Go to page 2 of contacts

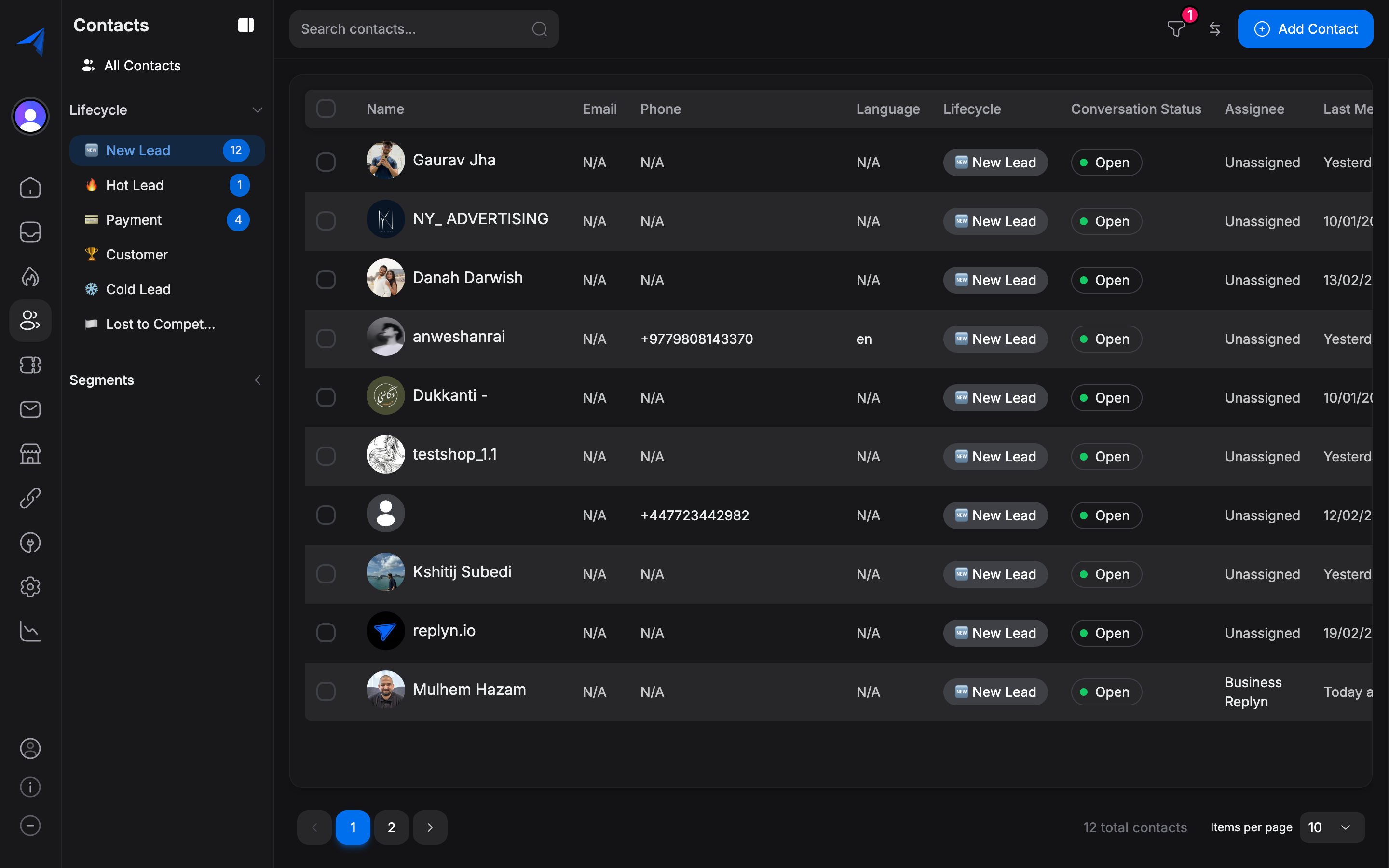coord(391,827)
